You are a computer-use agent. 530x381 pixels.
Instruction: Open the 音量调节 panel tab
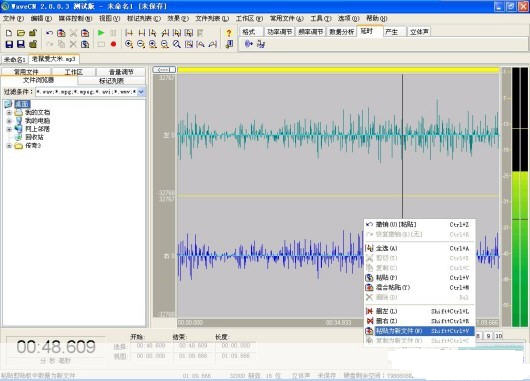pyautogui.click(x=121, y=72)
